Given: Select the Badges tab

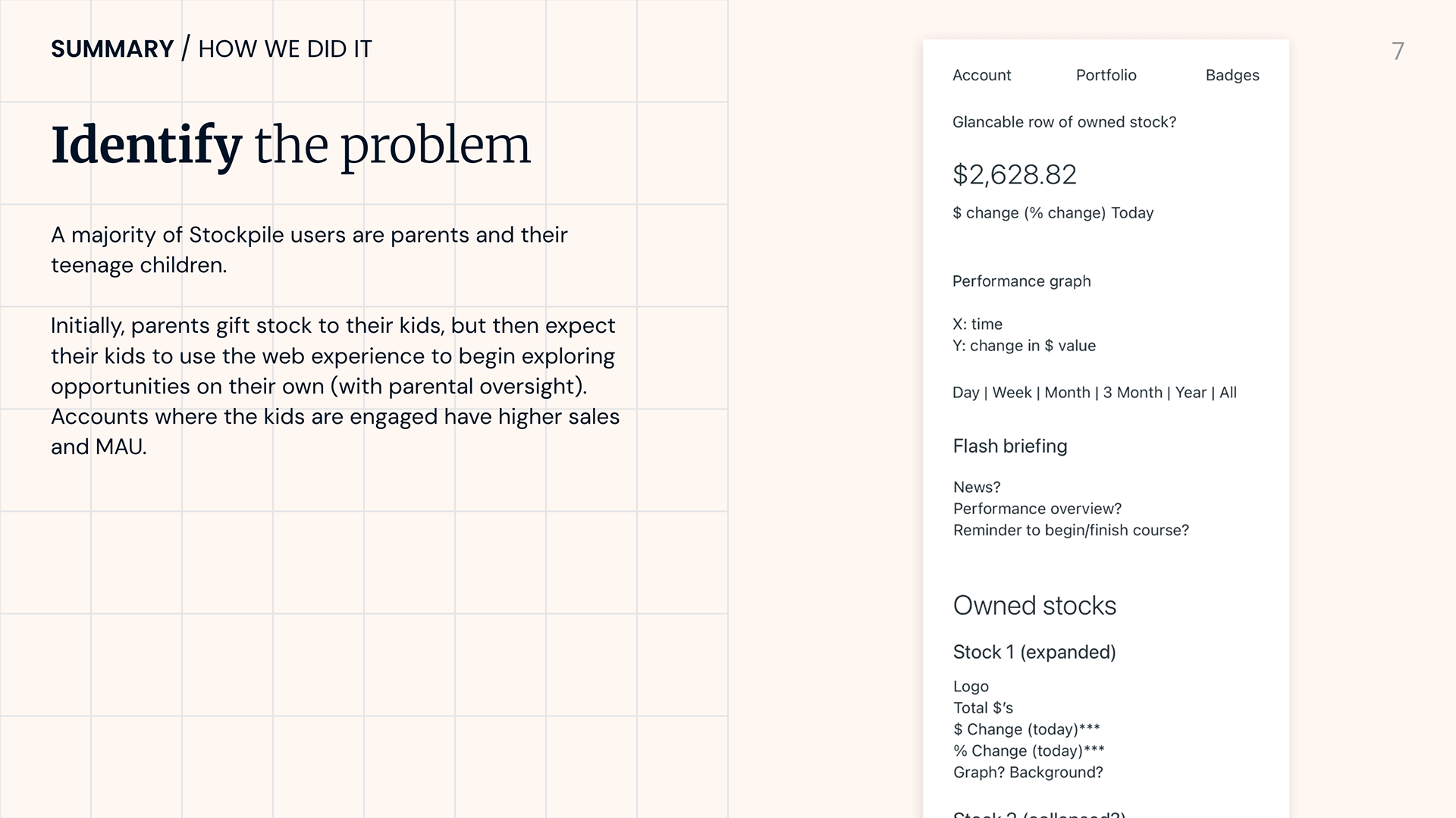Looking at the screenshot, I should pyautogui.click(x=1232, y=75).
